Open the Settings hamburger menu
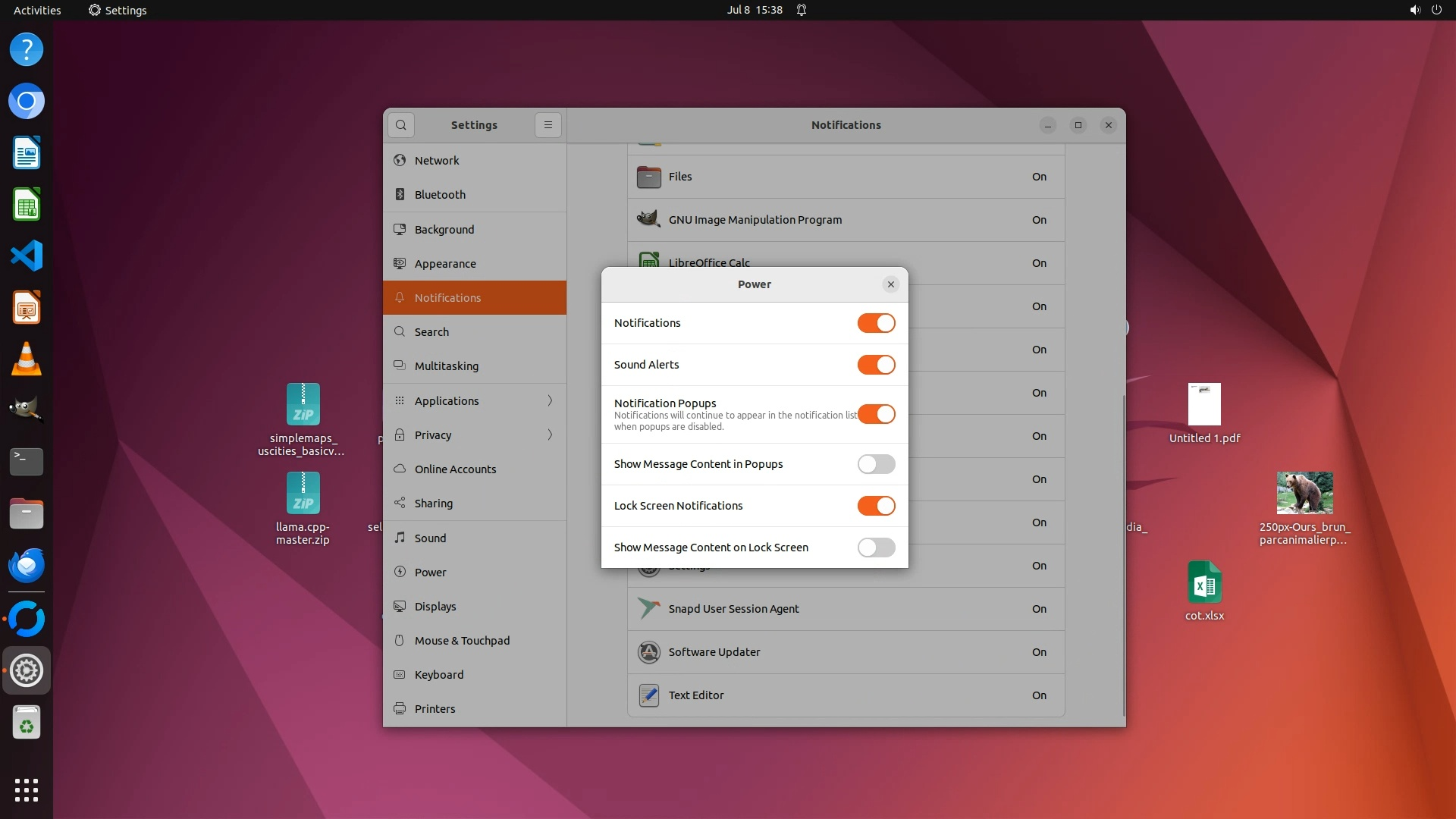The width and height of the screenshot is (1456, 819). tap(548, 125)
